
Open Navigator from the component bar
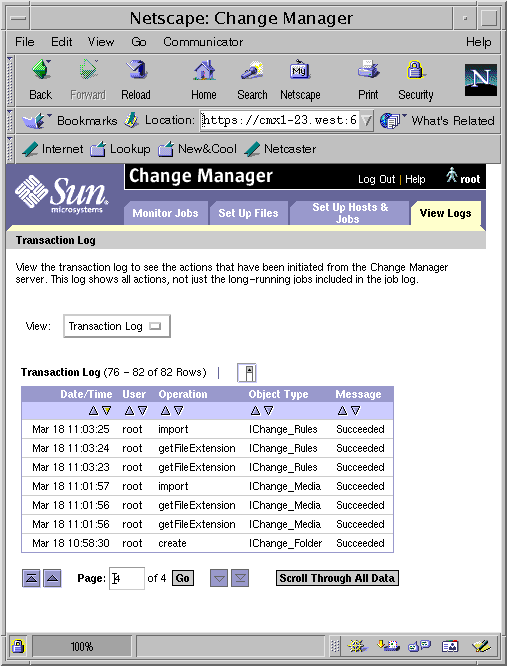pos(357,646)
